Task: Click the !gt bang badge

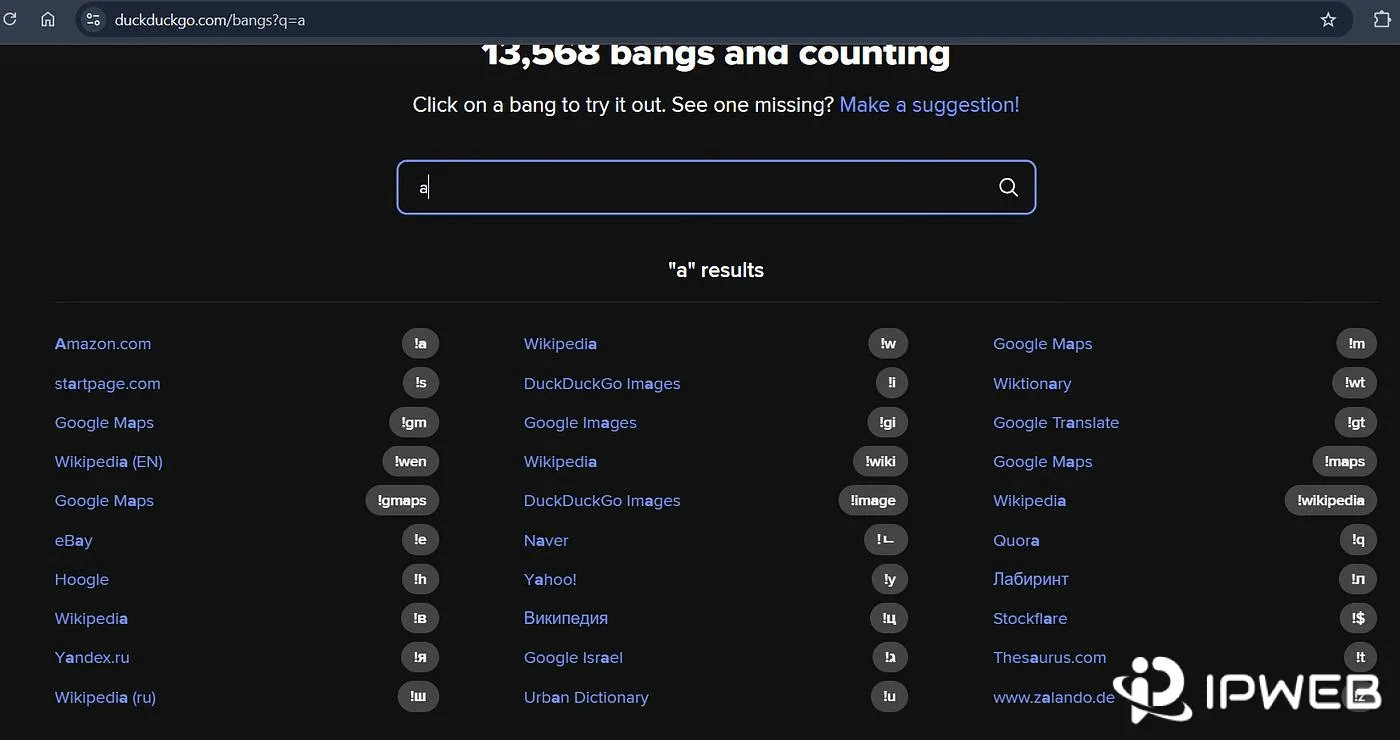Action: pos(1355,423)
